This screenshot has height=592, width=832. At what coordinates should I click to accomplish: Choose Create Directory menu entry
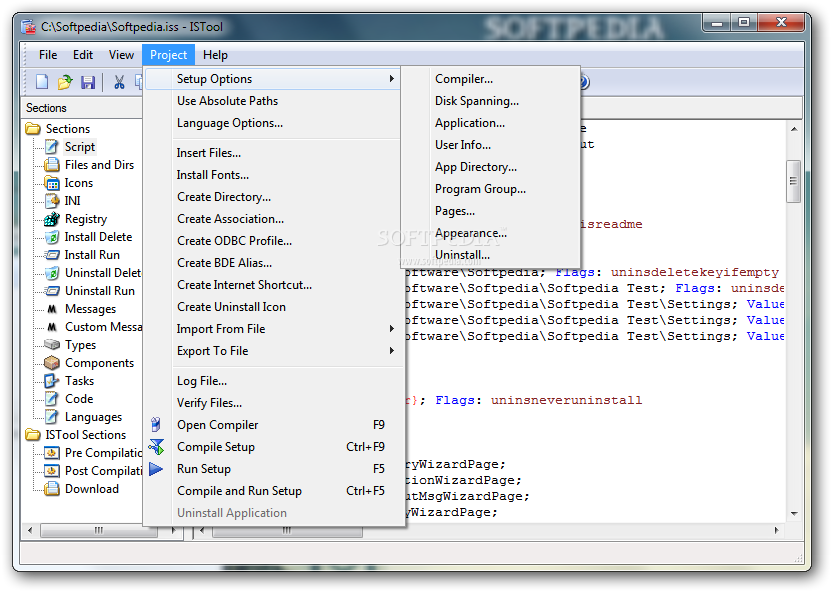pyautogui.click(x=273, y=197)
